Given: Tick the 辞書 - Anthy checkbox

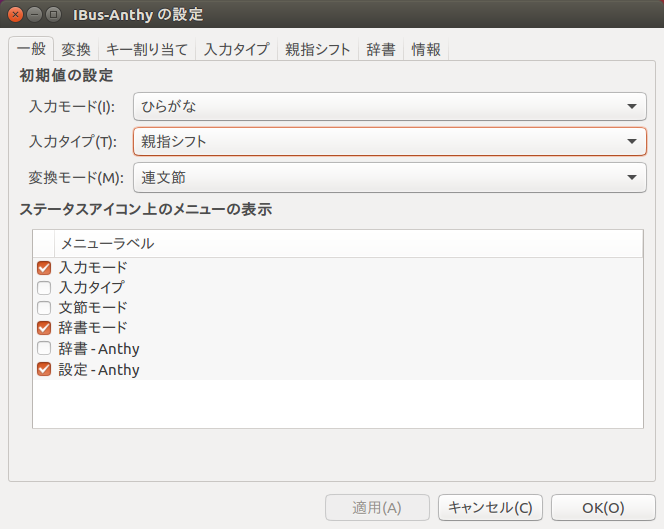Looking at the screenshot, I should (44, 349).
